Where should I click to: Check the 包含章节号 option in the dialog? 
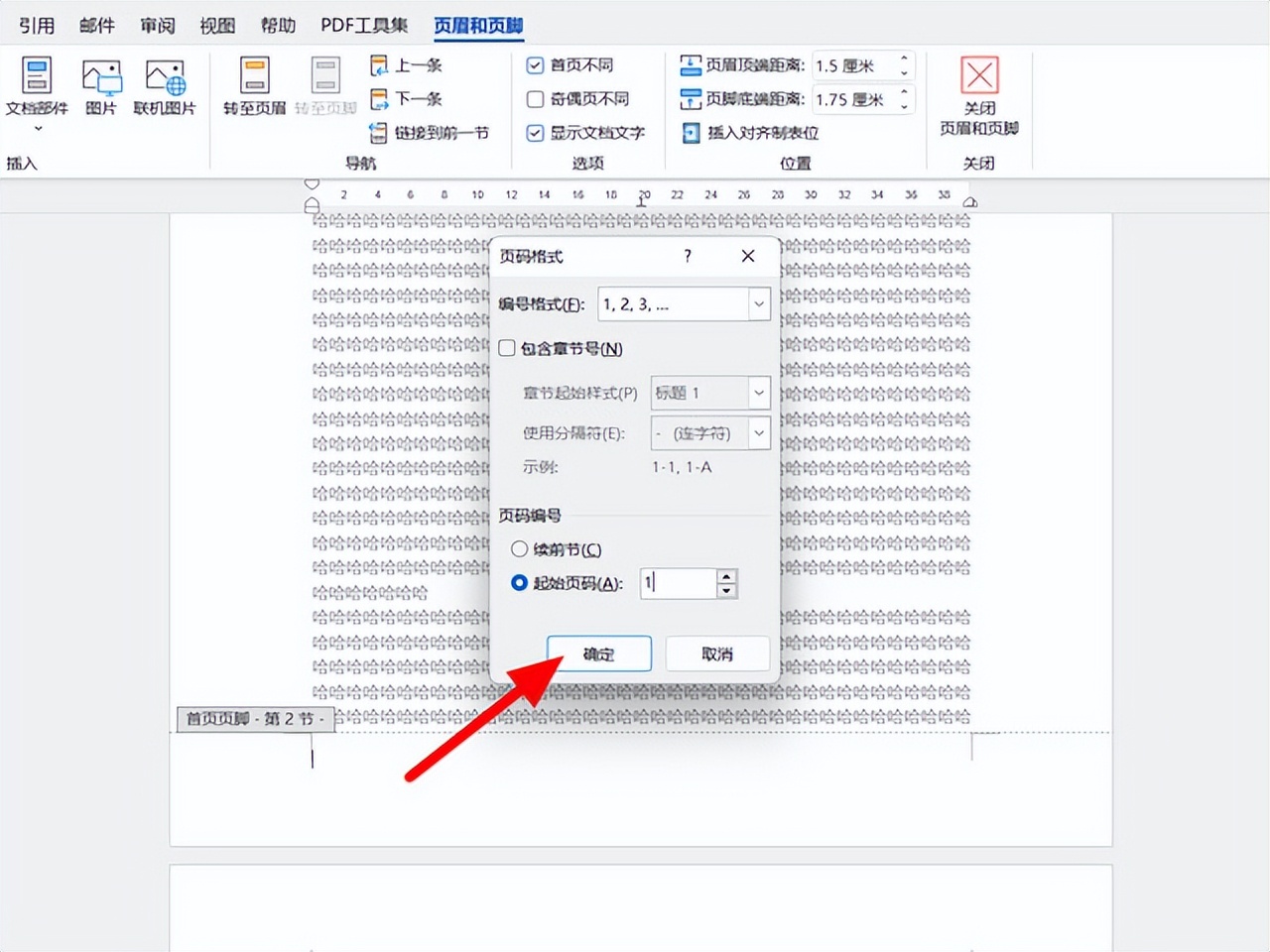pos(506,349)
